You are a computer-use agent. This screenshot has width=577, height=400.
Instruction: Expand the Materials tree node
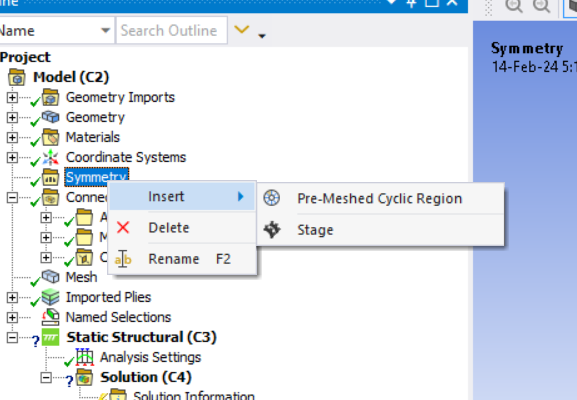(x=12, y=137)
